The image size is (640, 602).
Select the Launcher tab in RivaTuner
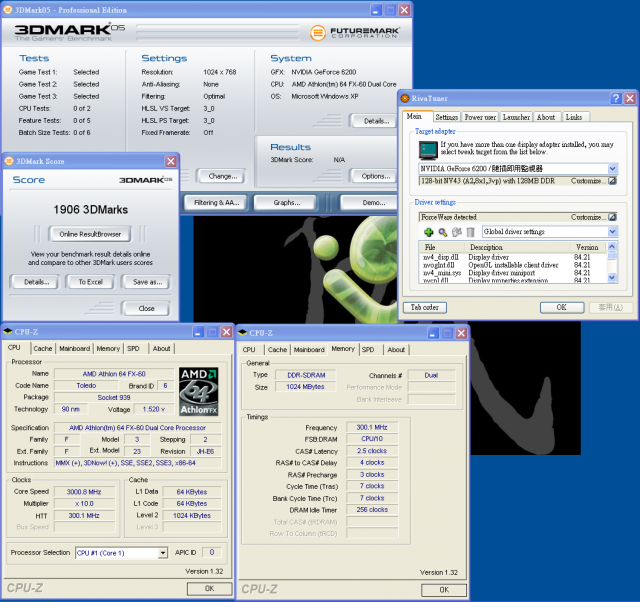click(516, 117)
